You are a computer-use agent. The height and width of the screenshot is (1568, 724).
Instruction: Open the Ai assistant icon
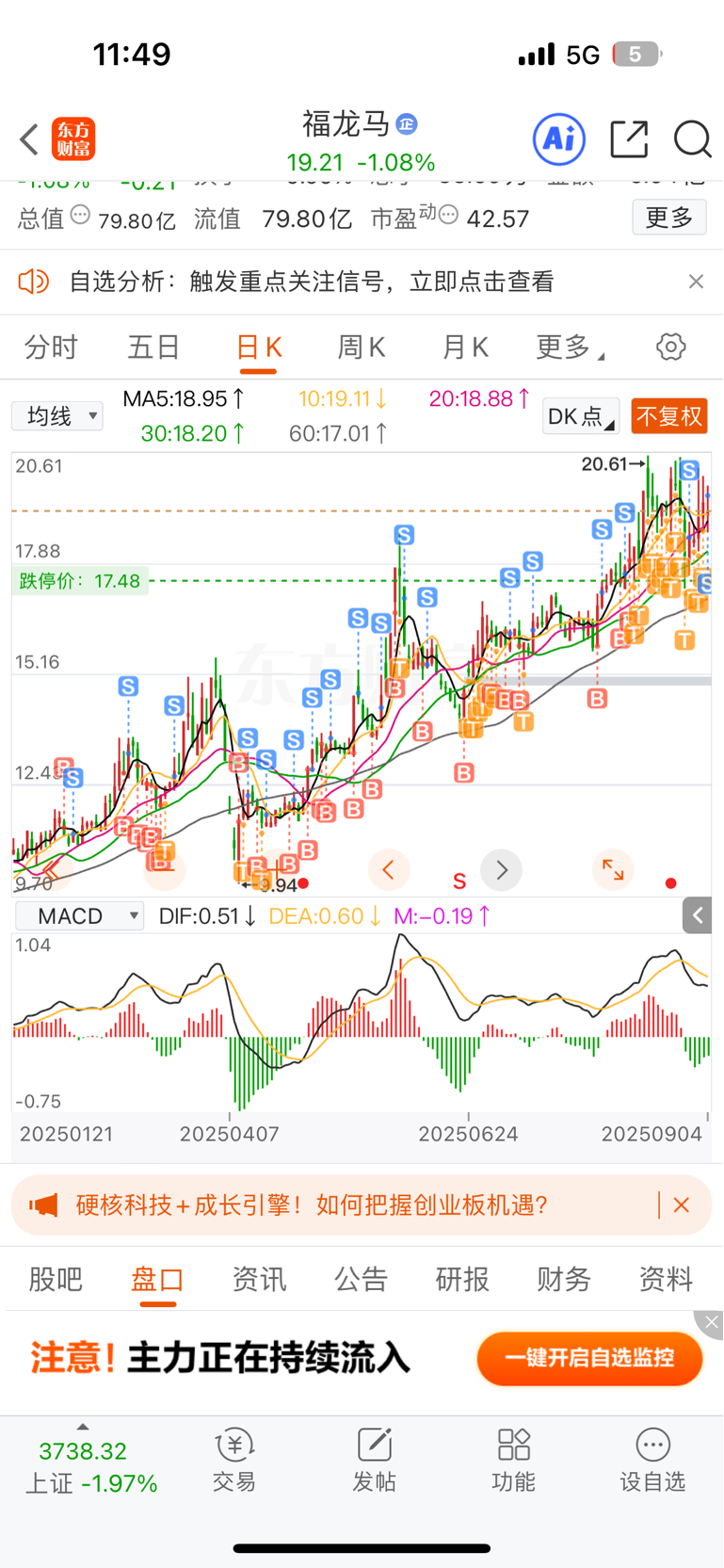559,139
